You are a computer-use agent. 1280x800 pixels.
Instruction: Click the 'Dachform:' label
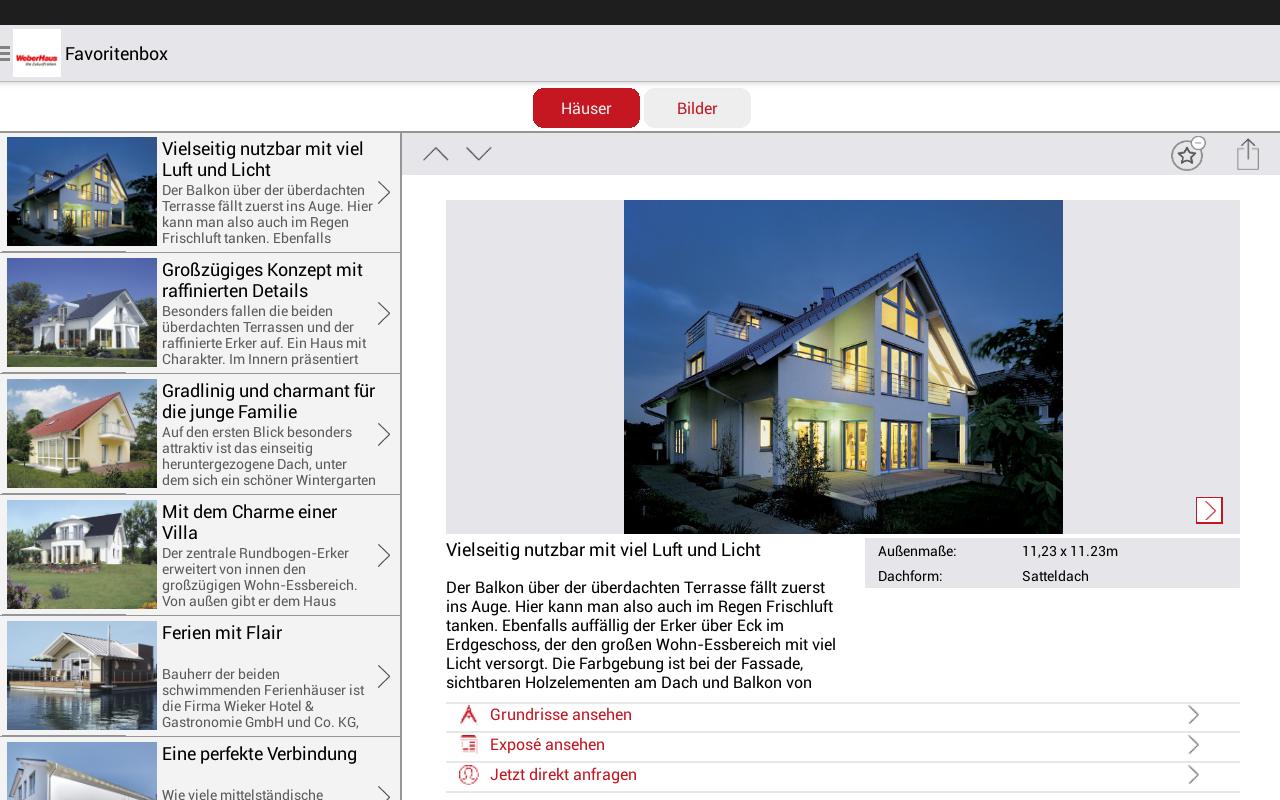(x=910, y=576)
